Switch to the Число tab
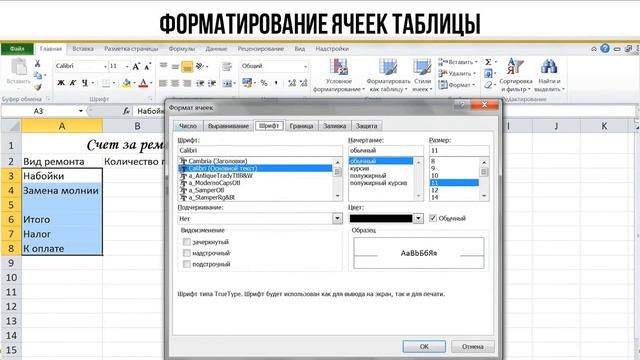640x360 pixels. pyautogui.click(x=188, y=126)
